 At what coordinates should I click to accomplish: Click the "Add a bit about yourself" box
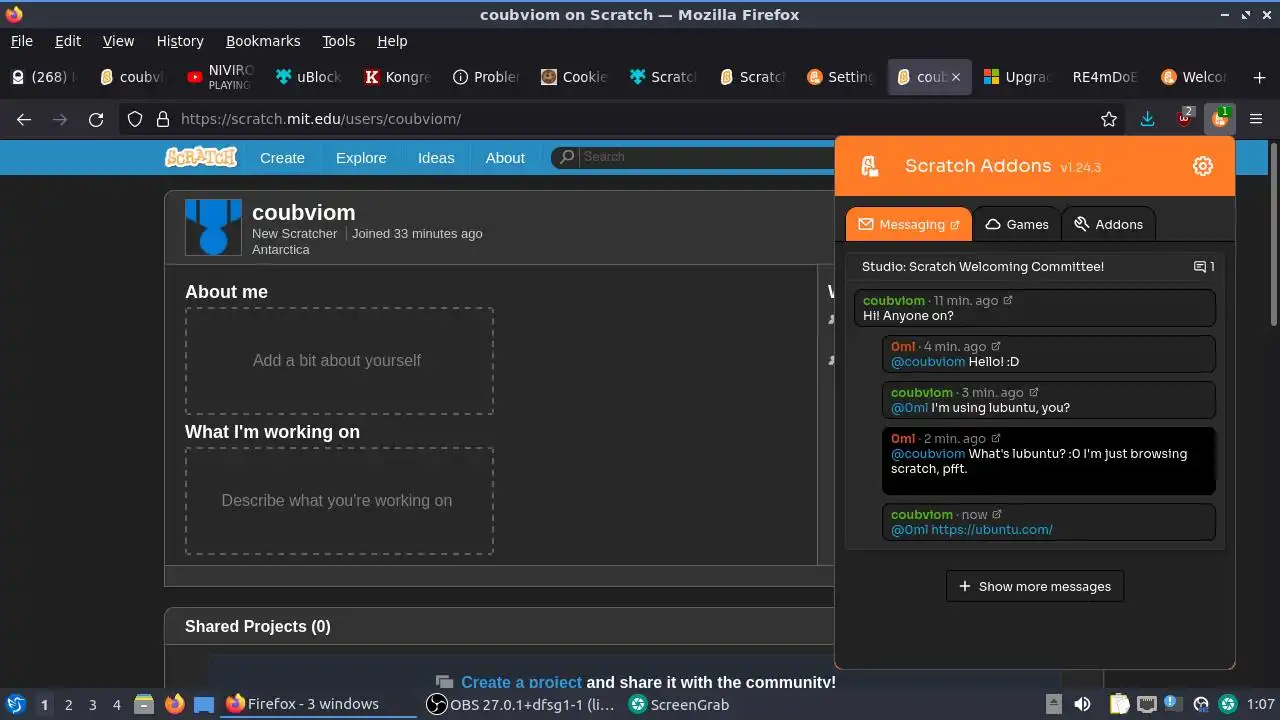click(x=339, y=360)
